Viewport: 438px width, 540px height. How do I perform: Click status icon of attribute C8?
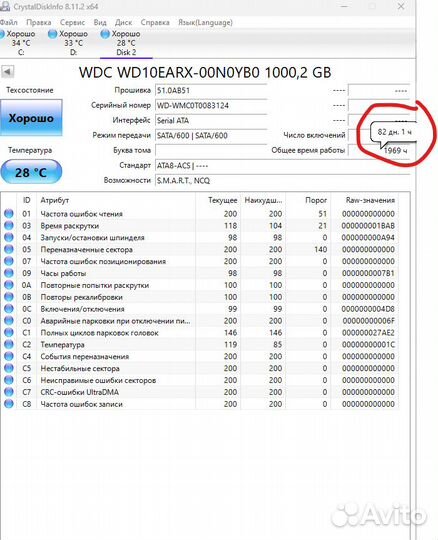[9, 404]
